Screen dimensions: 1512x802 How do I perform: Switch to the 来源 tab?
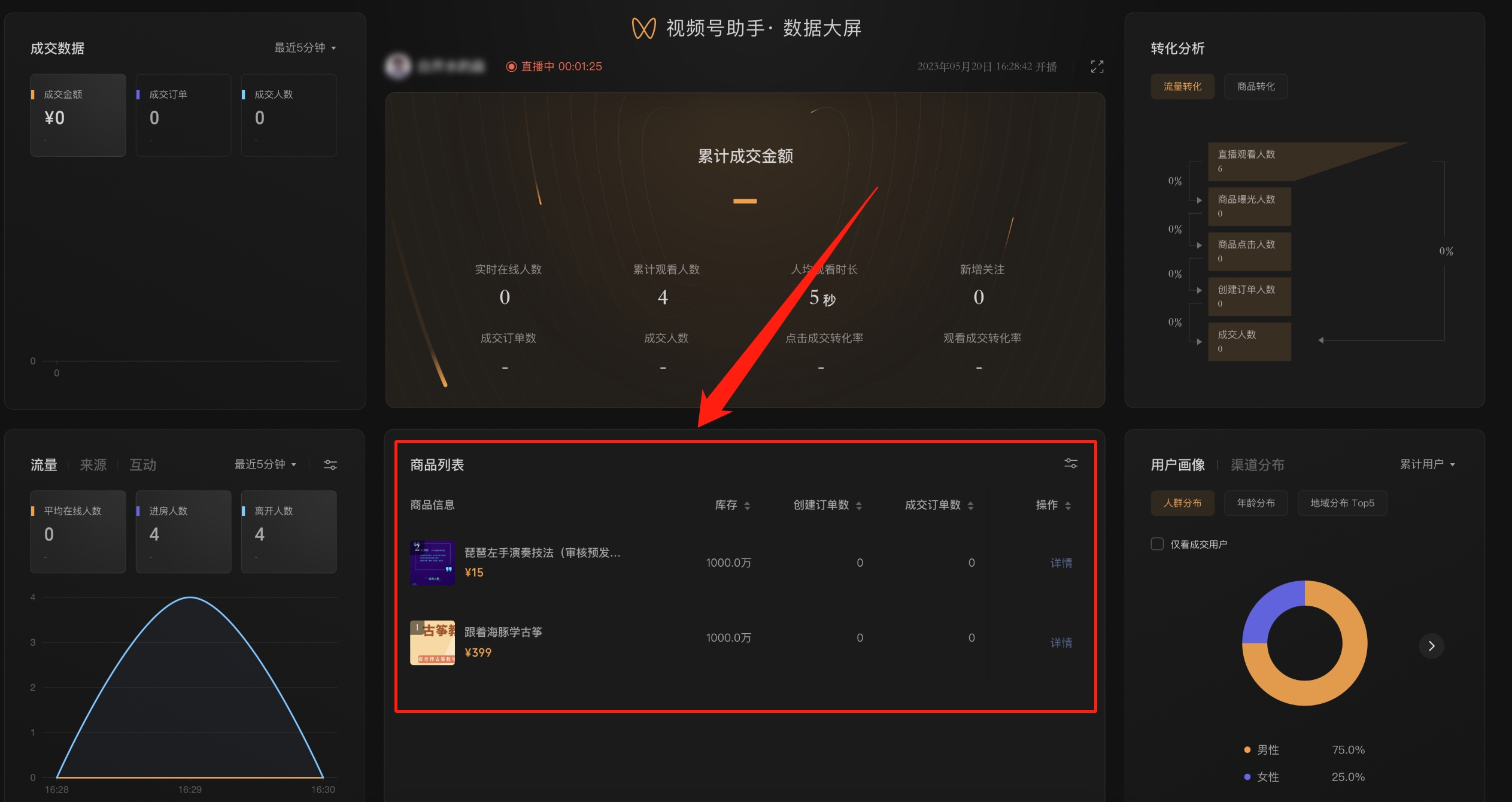[x=93, y=465]
